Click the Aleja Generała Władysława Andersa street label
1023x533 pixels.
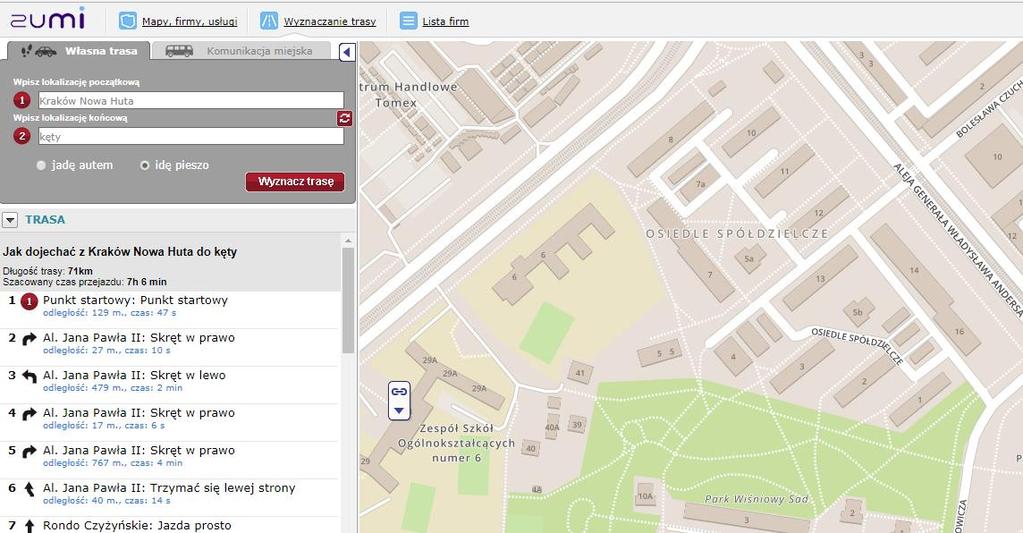(956, 241)
